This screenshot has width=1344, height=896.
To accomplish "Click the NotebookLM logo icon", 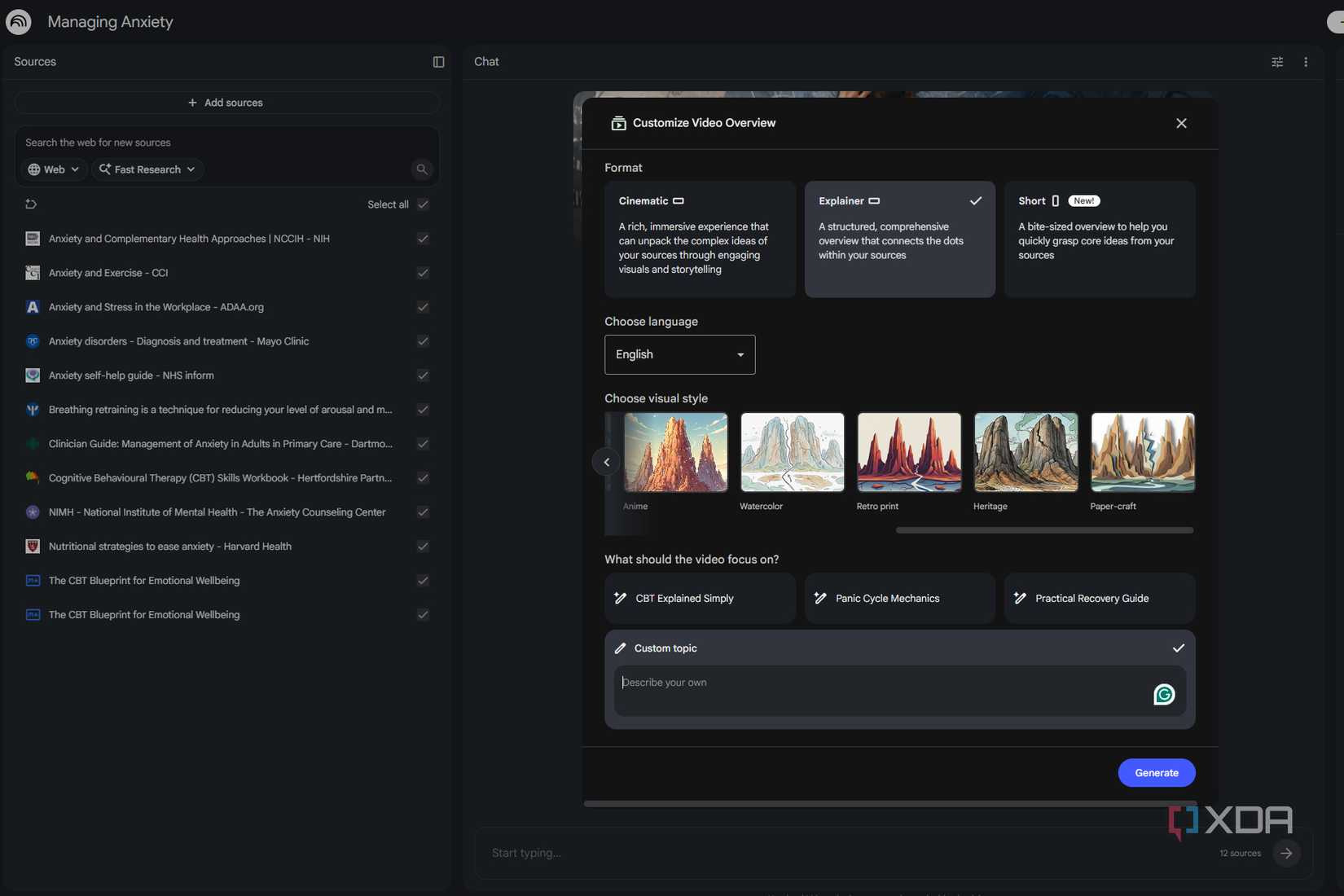I will click(18, 21).
